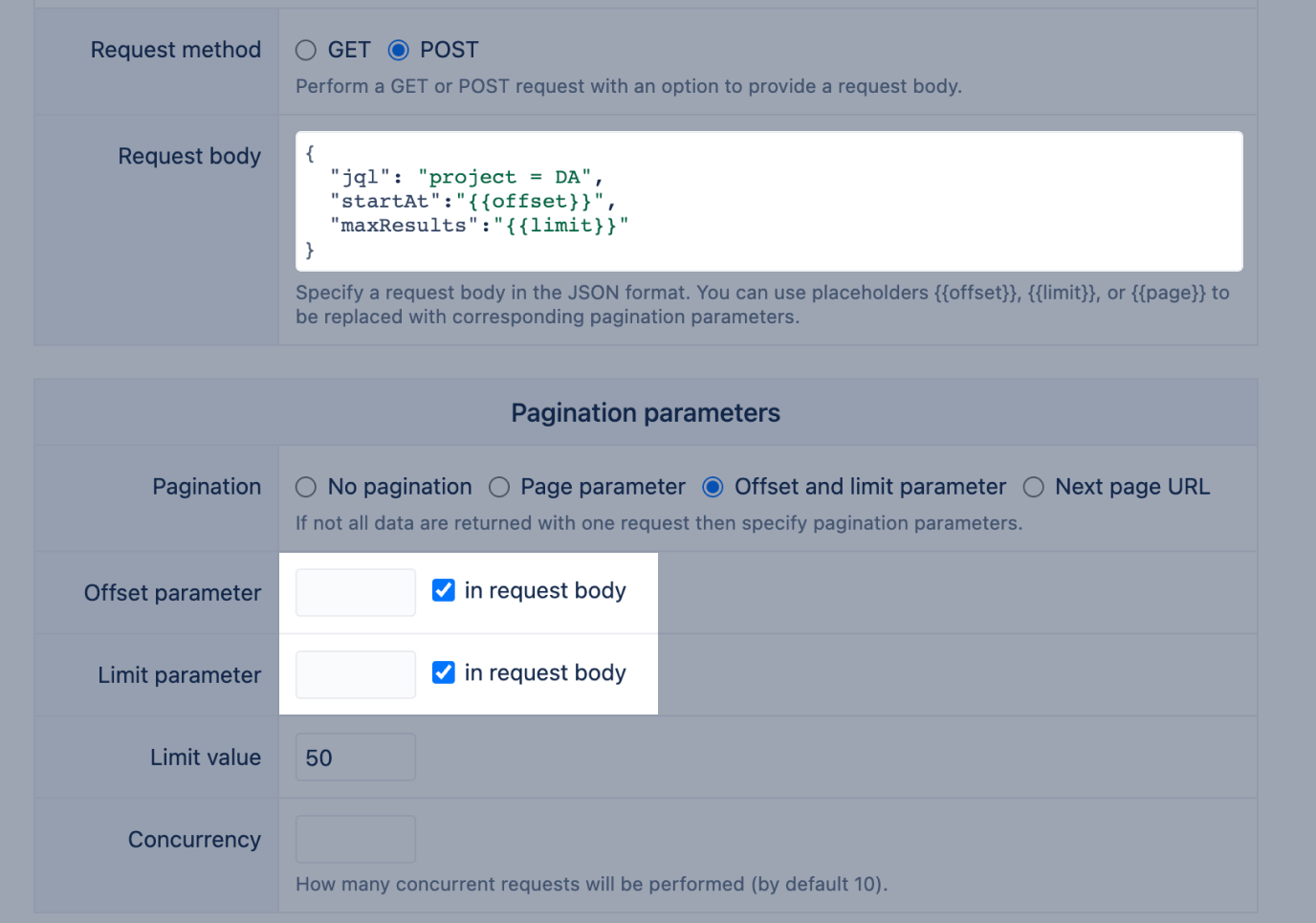Click the Offset parameter input field
This screenshot has width=1316, height=923.
[355, 592]
